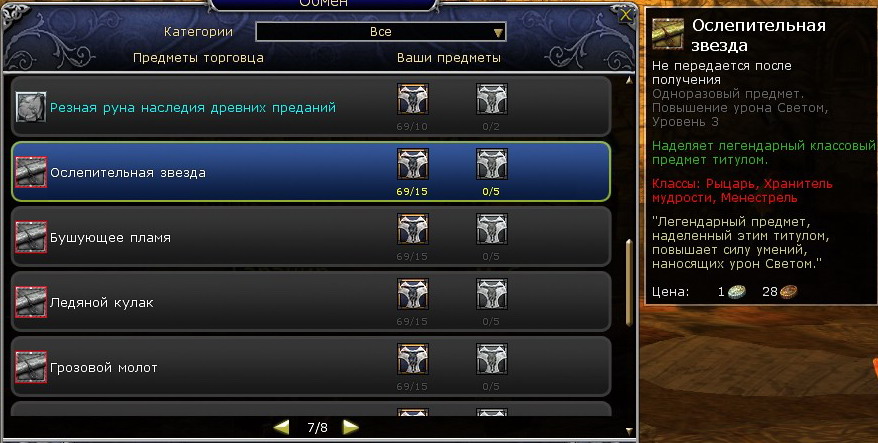Close the Обмен barter window
878x443 pixels.
tap(625, 15)
